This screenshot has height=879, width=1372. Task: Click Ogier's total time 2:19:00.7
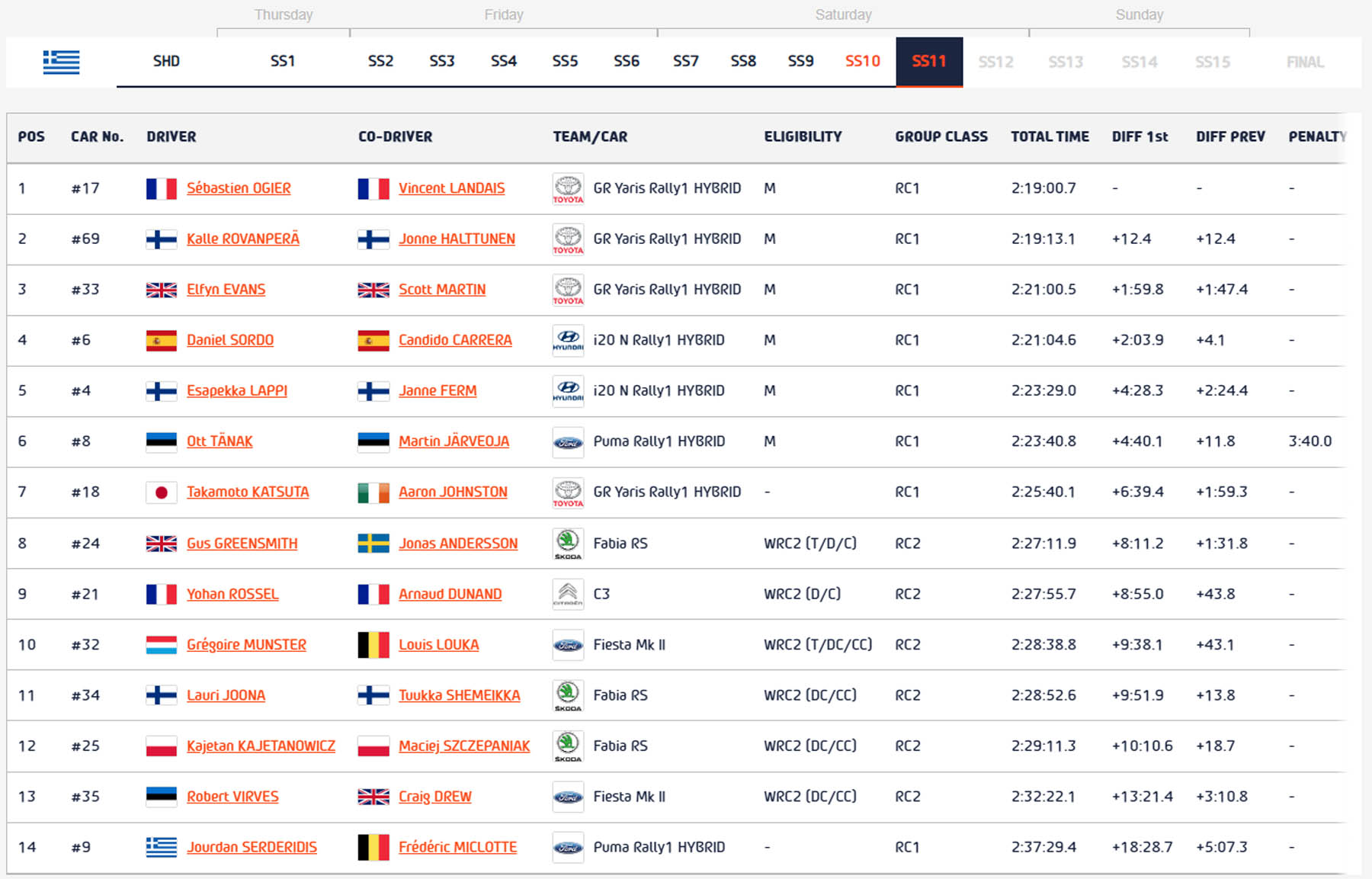tap(1043, 188)
